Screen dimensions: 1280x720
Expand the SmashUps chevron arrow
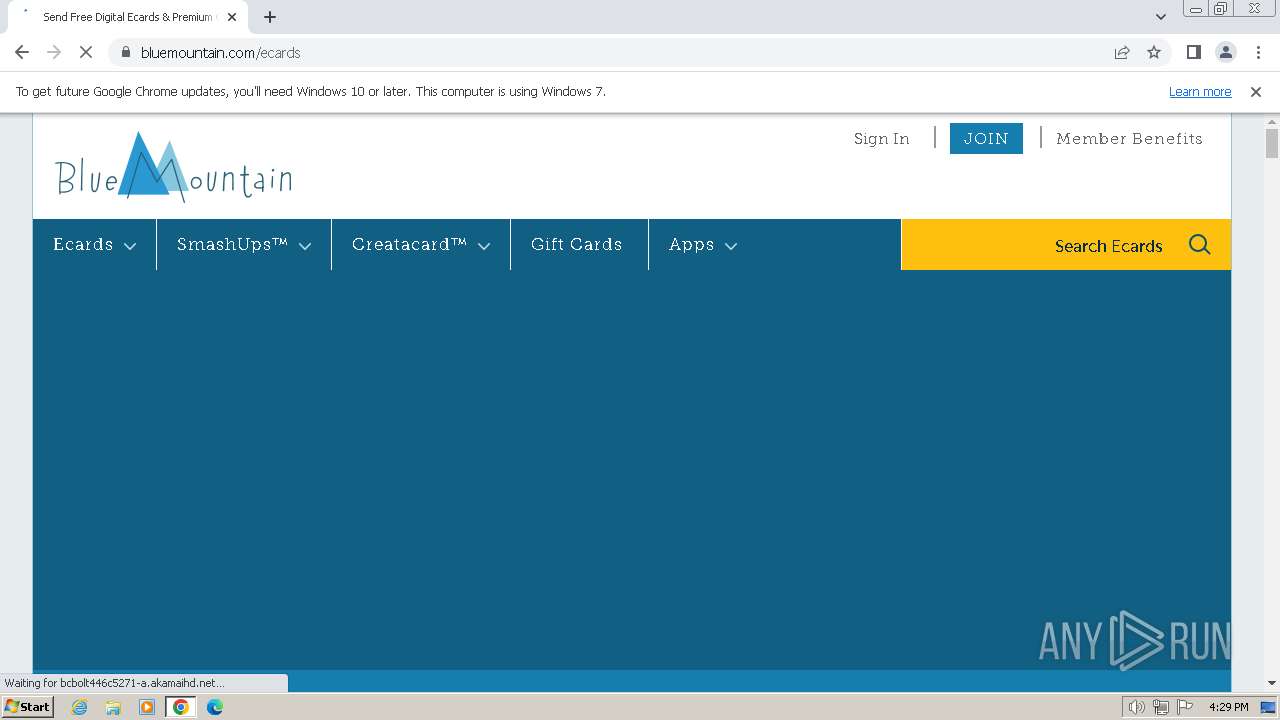pos(305,246)
